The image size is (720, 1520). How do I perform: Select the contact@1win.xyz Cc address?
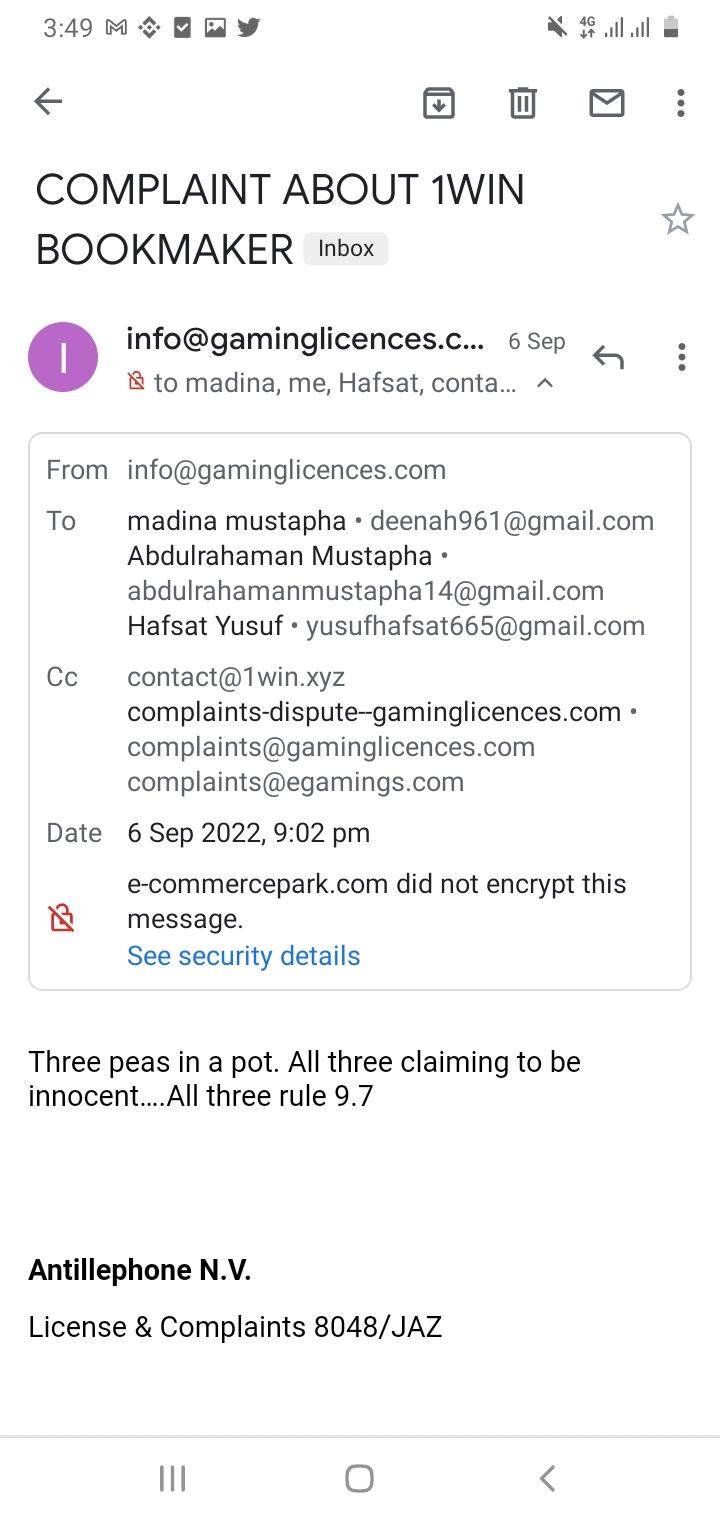(x=236, y=677)
